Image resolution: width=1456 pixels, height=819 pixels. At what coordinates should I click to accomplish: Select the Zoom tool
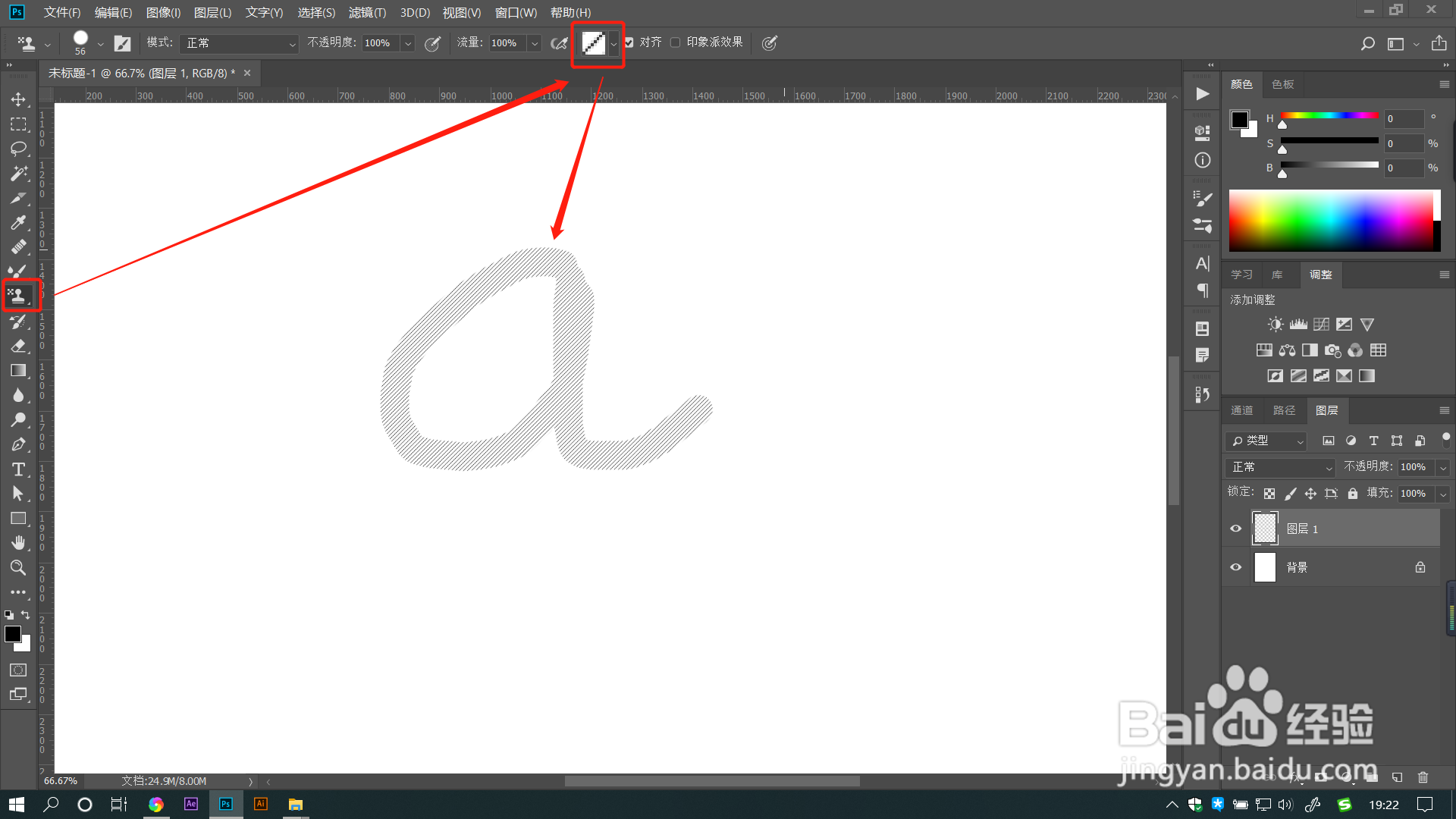pos(18,567)
